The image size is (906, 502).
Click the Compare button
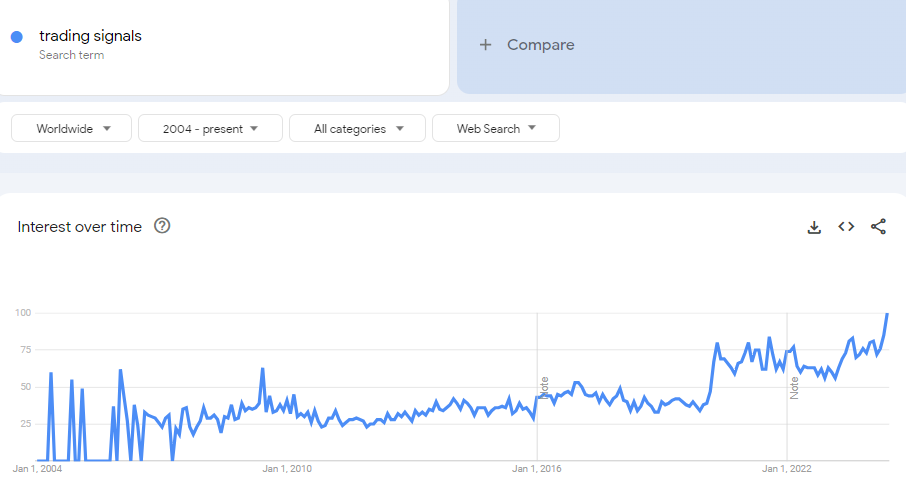click(x=540, y=45)
